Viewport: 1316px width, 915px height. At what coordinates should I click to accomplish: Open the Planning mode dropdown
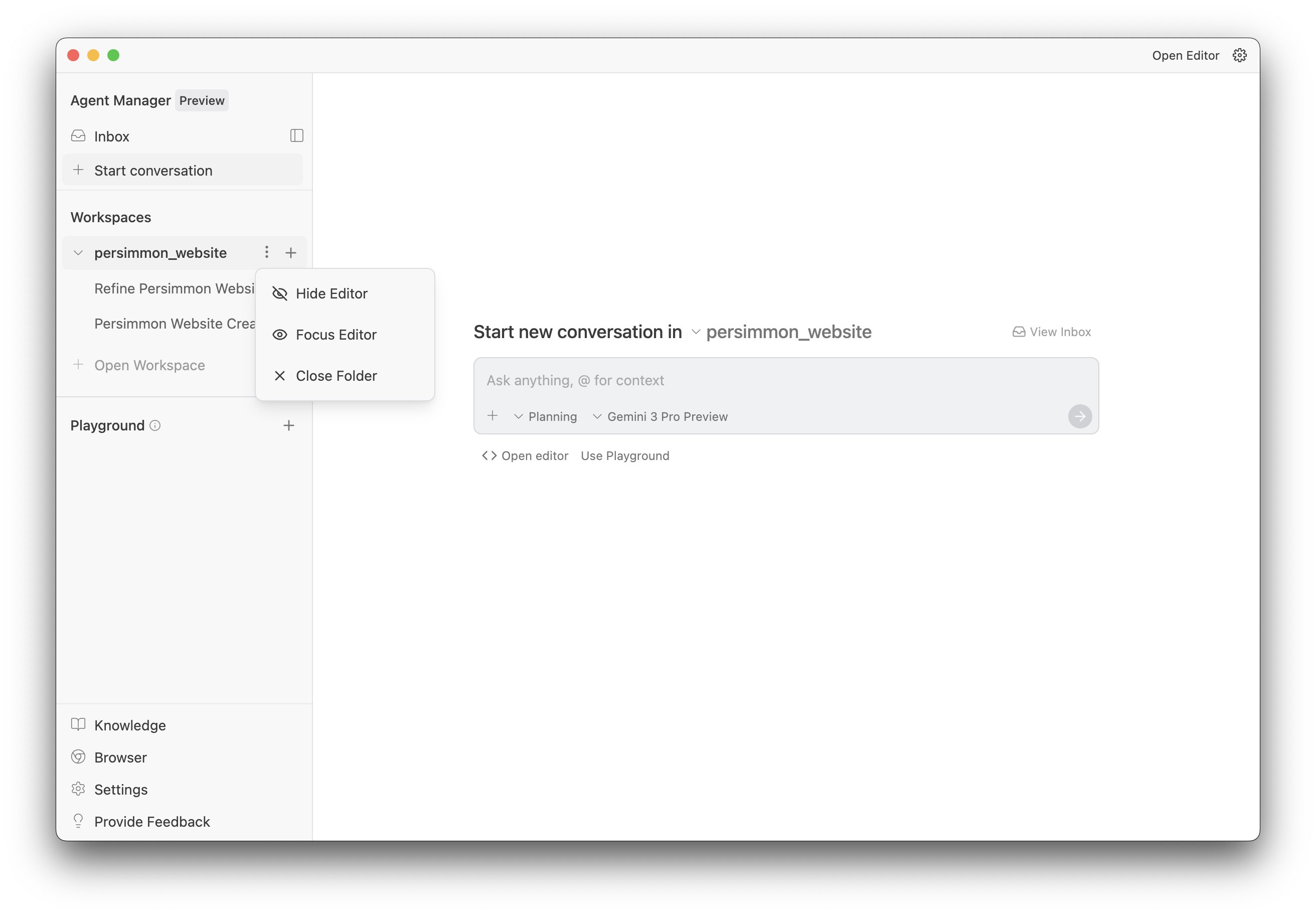point(545,416)
